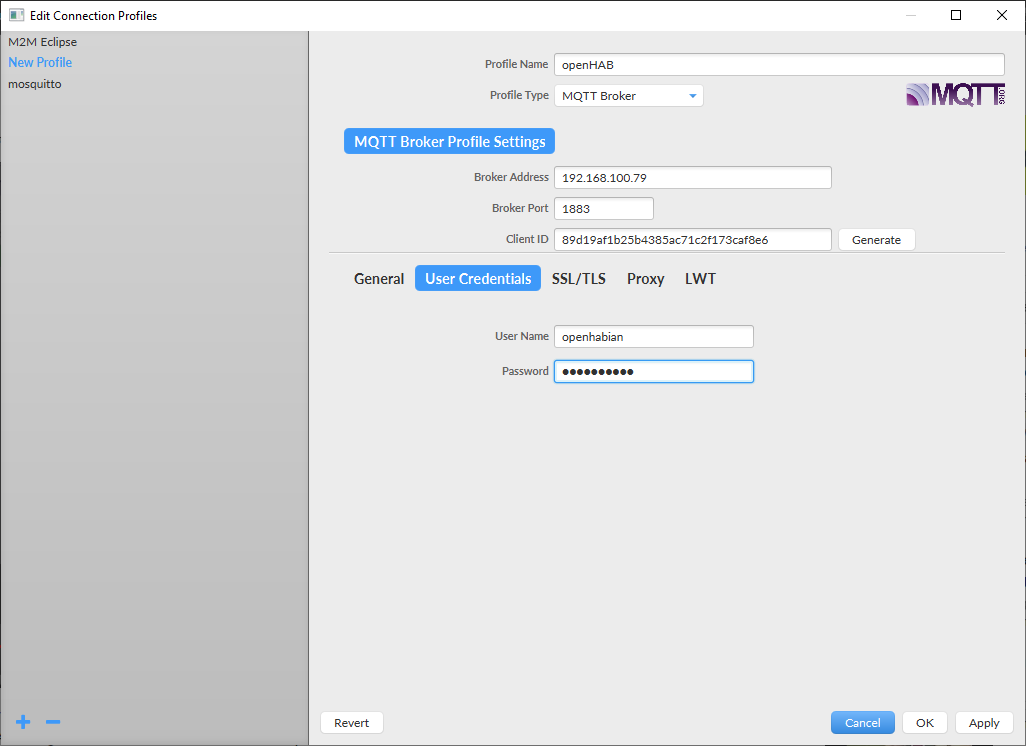Switch to the General tab

[x=378, y=278]
